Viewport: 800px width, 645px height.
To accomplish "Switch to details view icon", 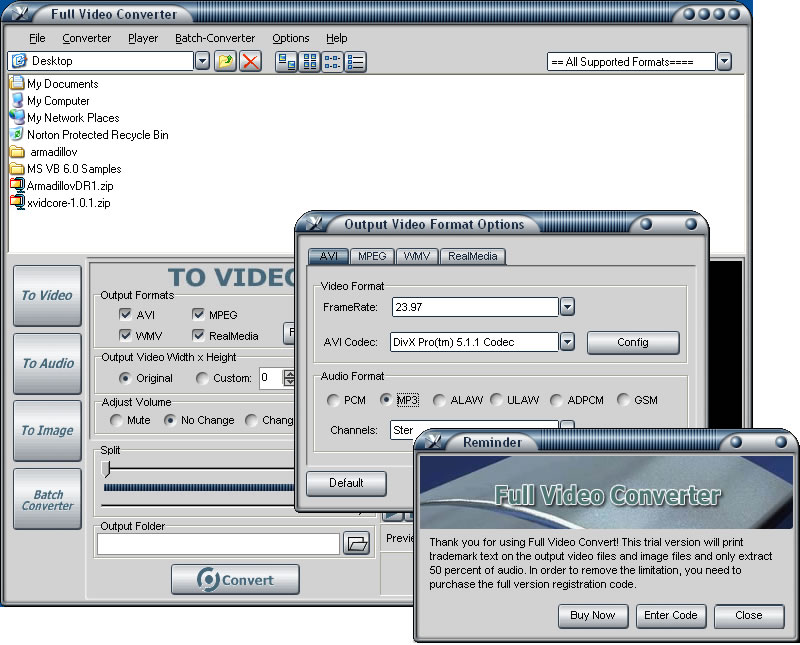I will [355, 62].
